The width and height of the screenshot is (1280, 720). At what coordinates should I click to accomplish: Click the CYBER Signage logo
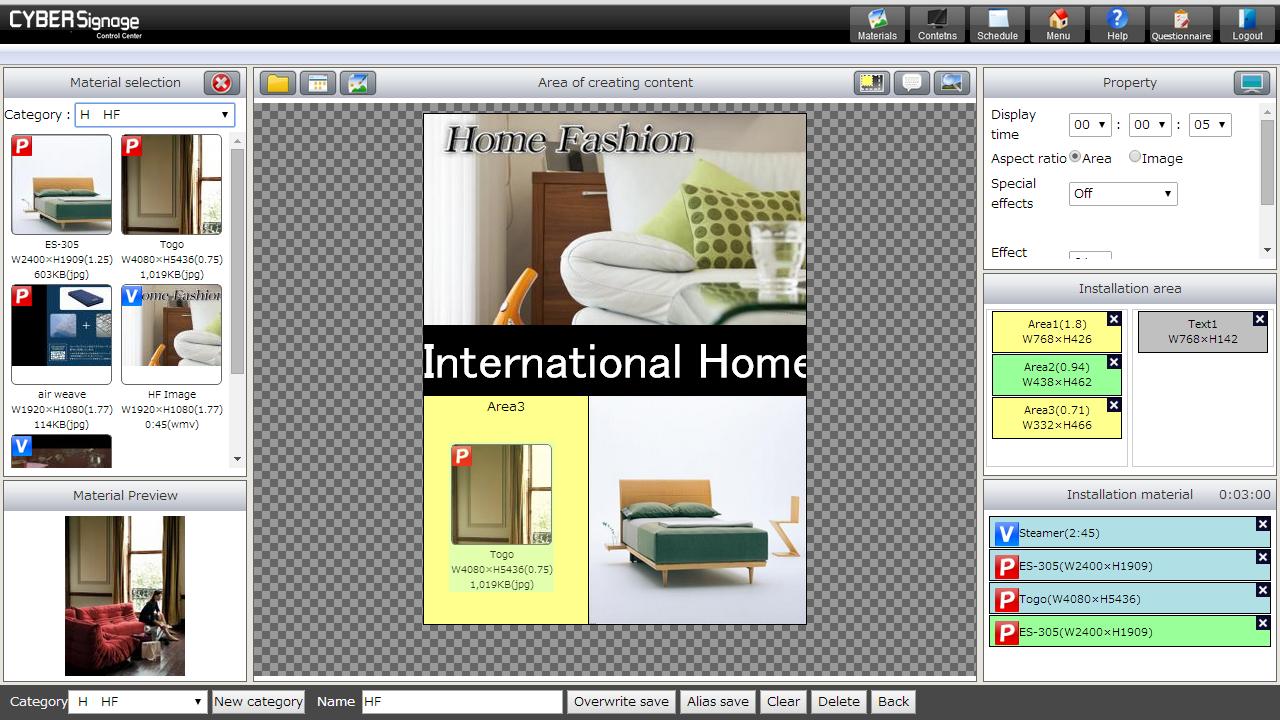click(x=74, y=23)
